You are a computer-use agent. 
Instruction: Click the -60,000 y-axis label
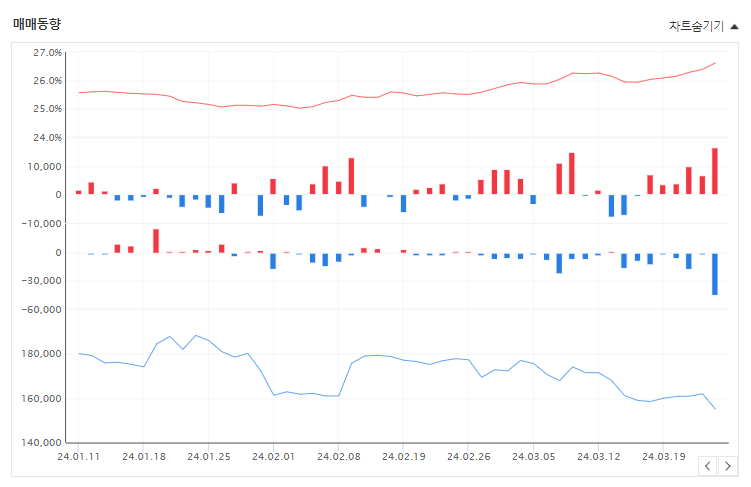(41, 310)
